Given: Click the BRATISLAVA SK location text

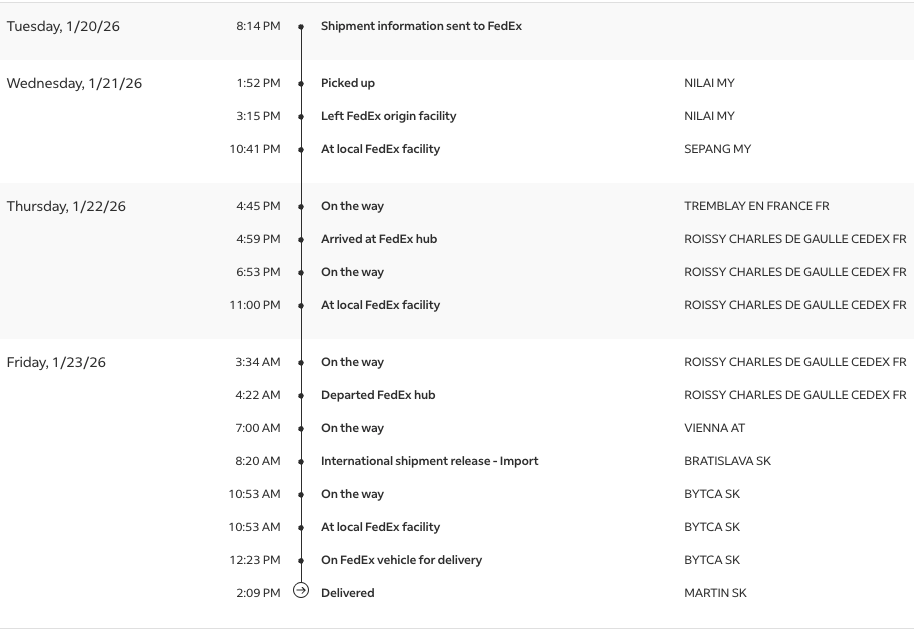Looking at the screenshot, I should [x=727, y=461].
